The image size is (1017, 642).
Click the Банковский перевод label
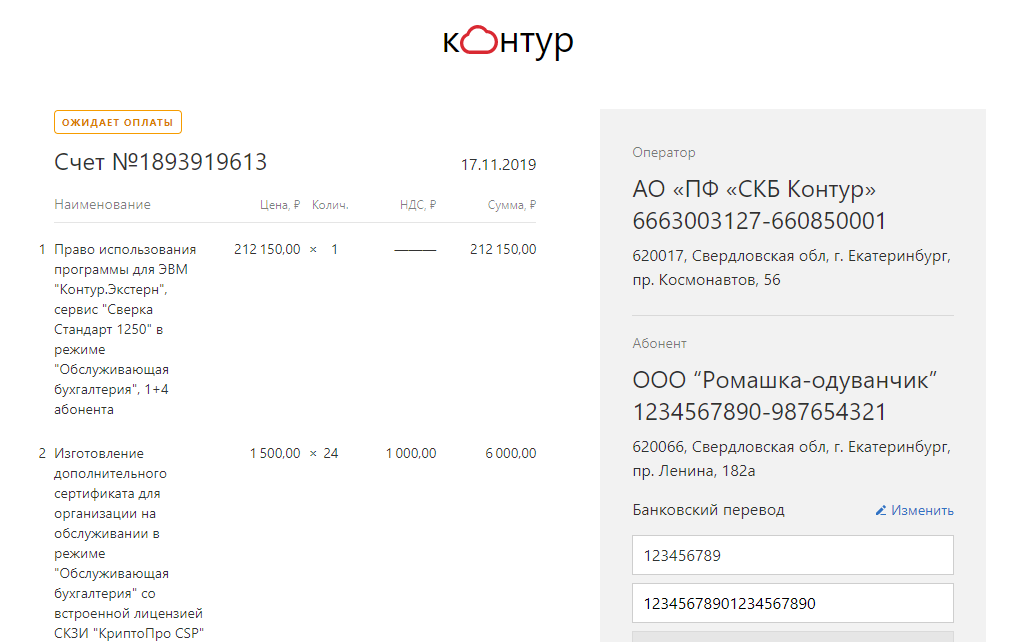point(708,510)
